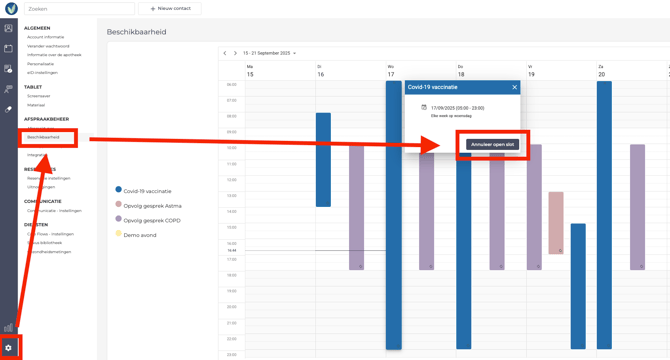Select the Demo avond legend label

tap(140, 235)
